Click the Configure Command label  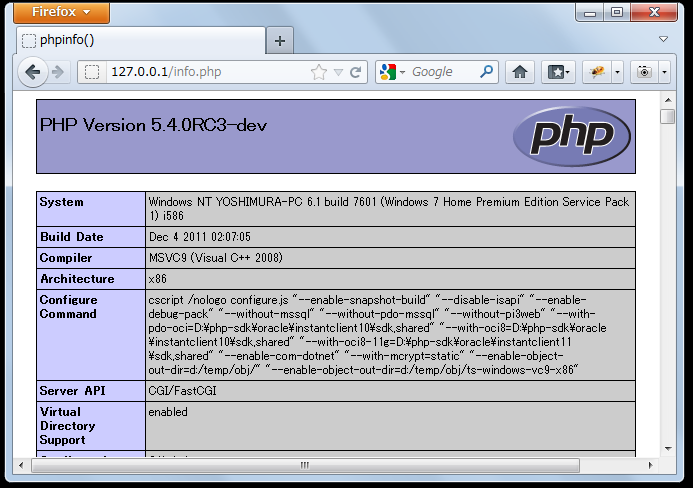pyautogui.click(x=69, y=307)
